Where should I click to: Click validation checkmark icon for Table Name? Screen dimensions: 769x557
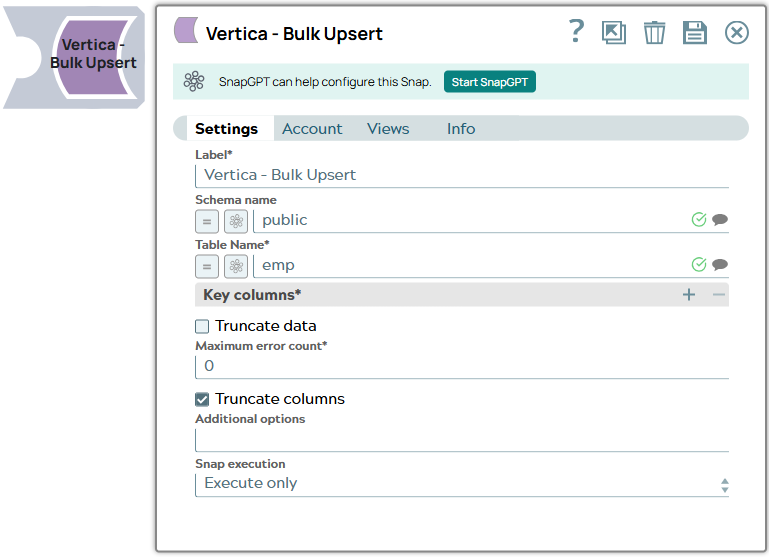[x=699, y=265]
